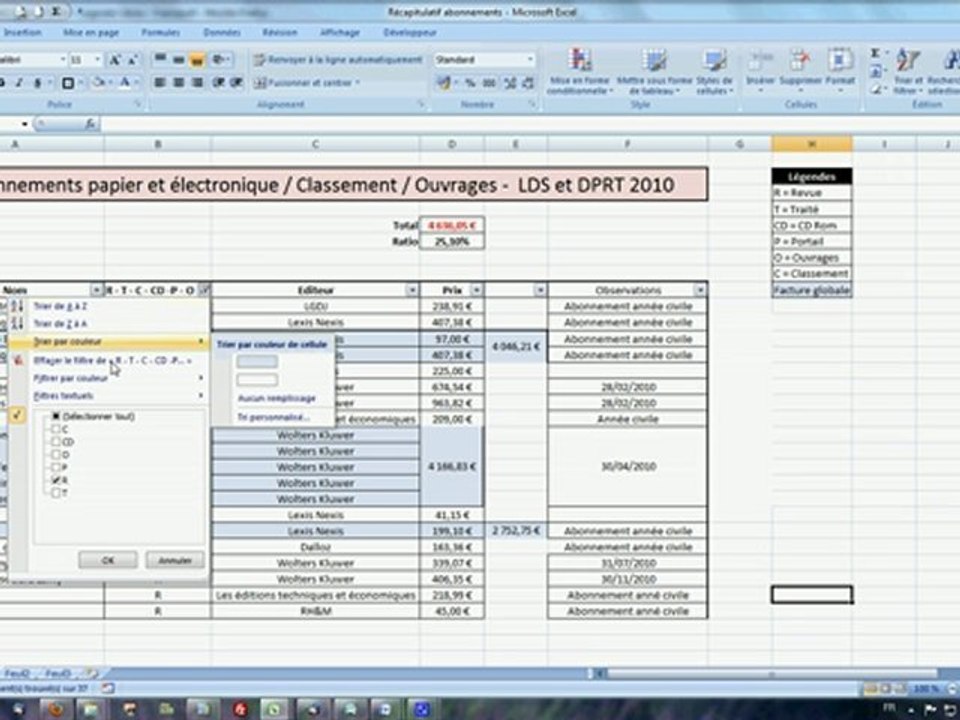Image resolution: width=960 pixels, height=720 pixels.
Task: Apply italic formatting
Action: point(19,83)
